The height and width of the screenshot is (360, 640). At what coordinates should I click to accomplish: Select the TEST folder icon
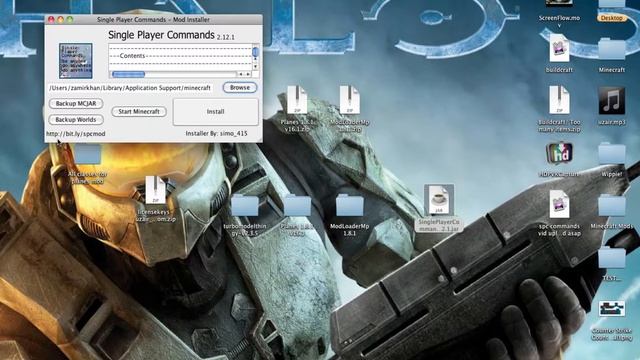611,258
